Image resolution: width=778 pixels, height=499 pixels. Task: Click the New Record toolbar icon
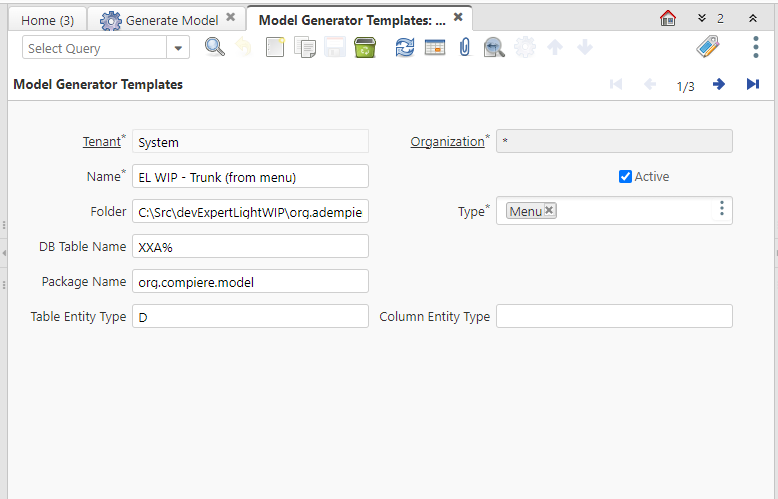click(275, 47)
